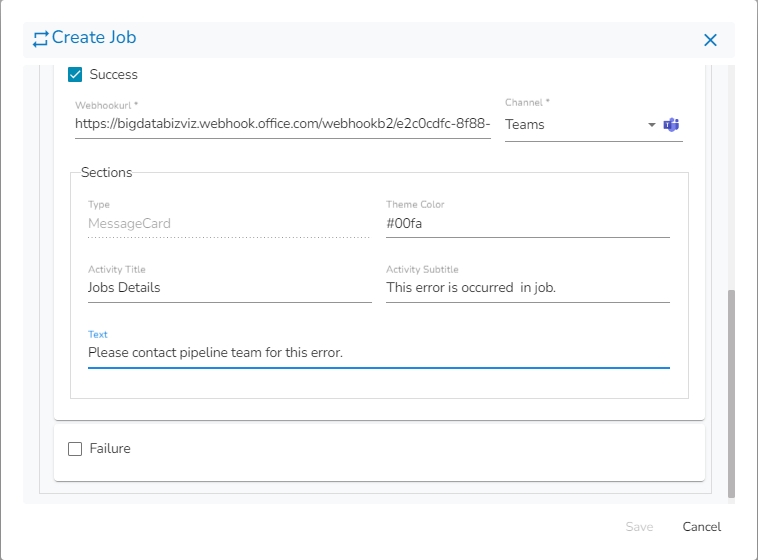Enable the Failure checkbox
Screen dimensions: 758x560
coord(75,449)
